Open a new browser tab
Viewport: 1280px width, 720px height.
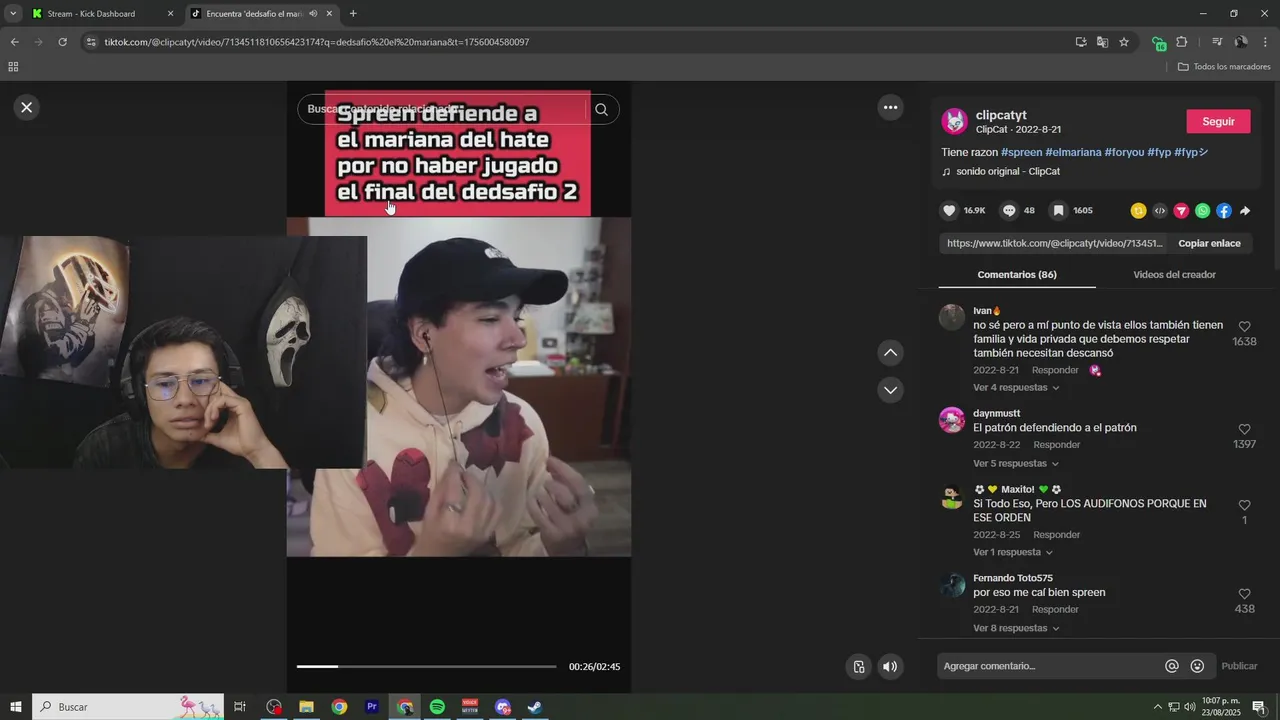coord(353,14)
